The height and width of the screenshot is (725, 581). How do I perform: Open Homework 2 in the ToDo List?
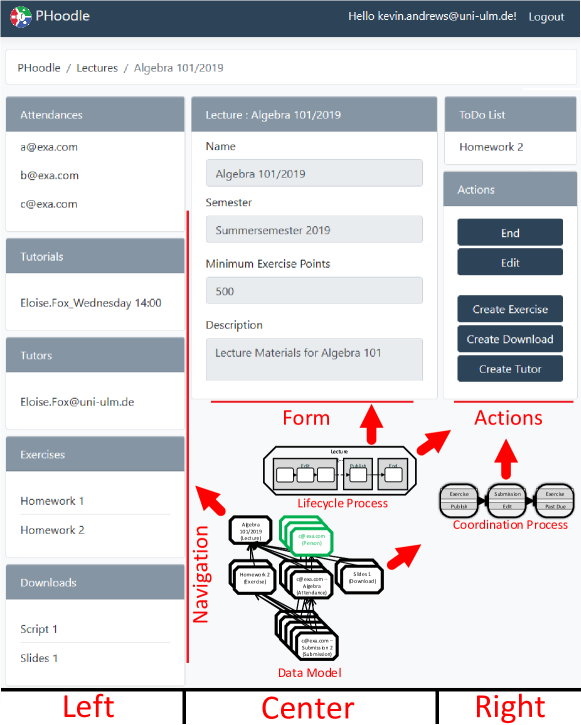tap(491, 147)
